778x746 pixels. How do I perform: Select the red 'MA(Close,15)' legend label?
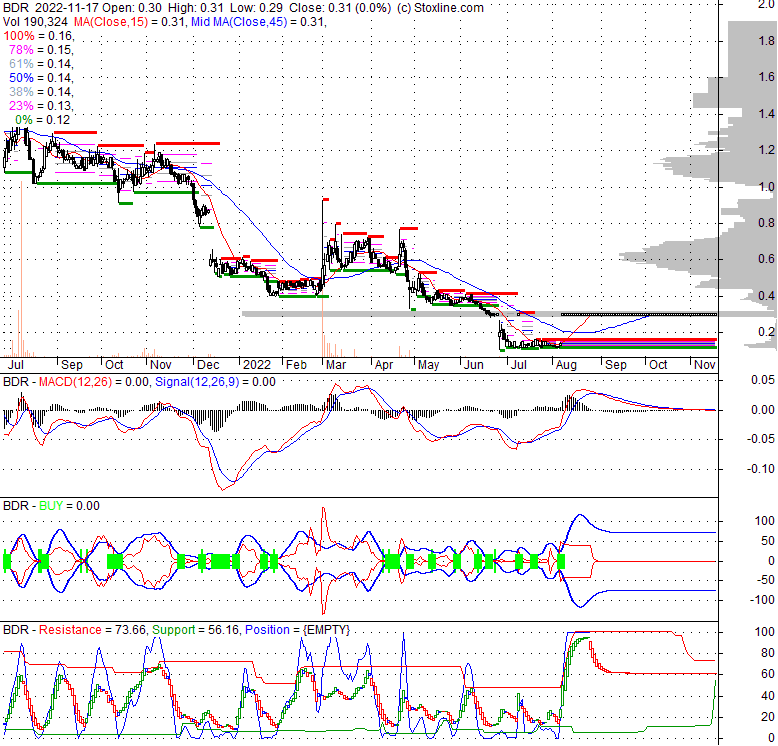(111, 22)
